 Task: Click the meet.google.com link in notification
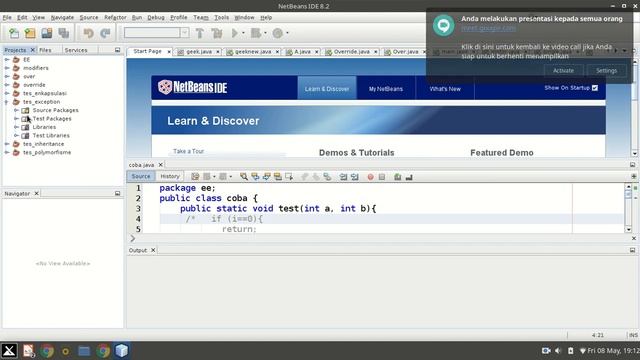pyautogui.click(x=488, y=28)
